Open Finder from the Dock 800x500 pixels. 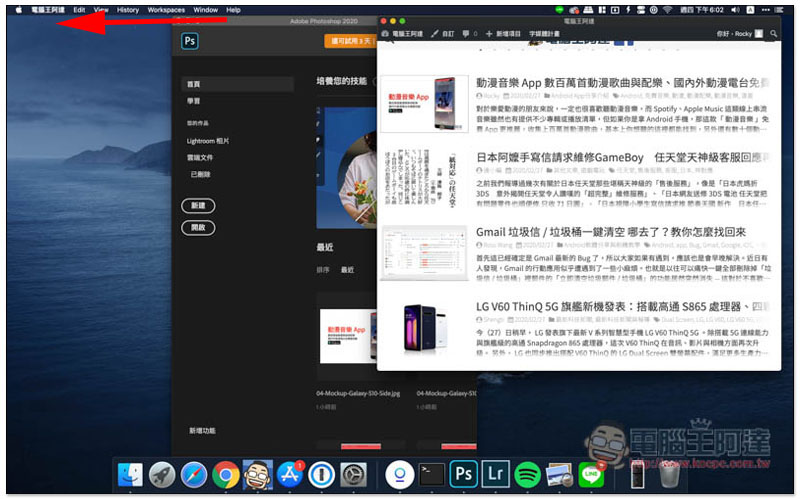tap(130, 474)
